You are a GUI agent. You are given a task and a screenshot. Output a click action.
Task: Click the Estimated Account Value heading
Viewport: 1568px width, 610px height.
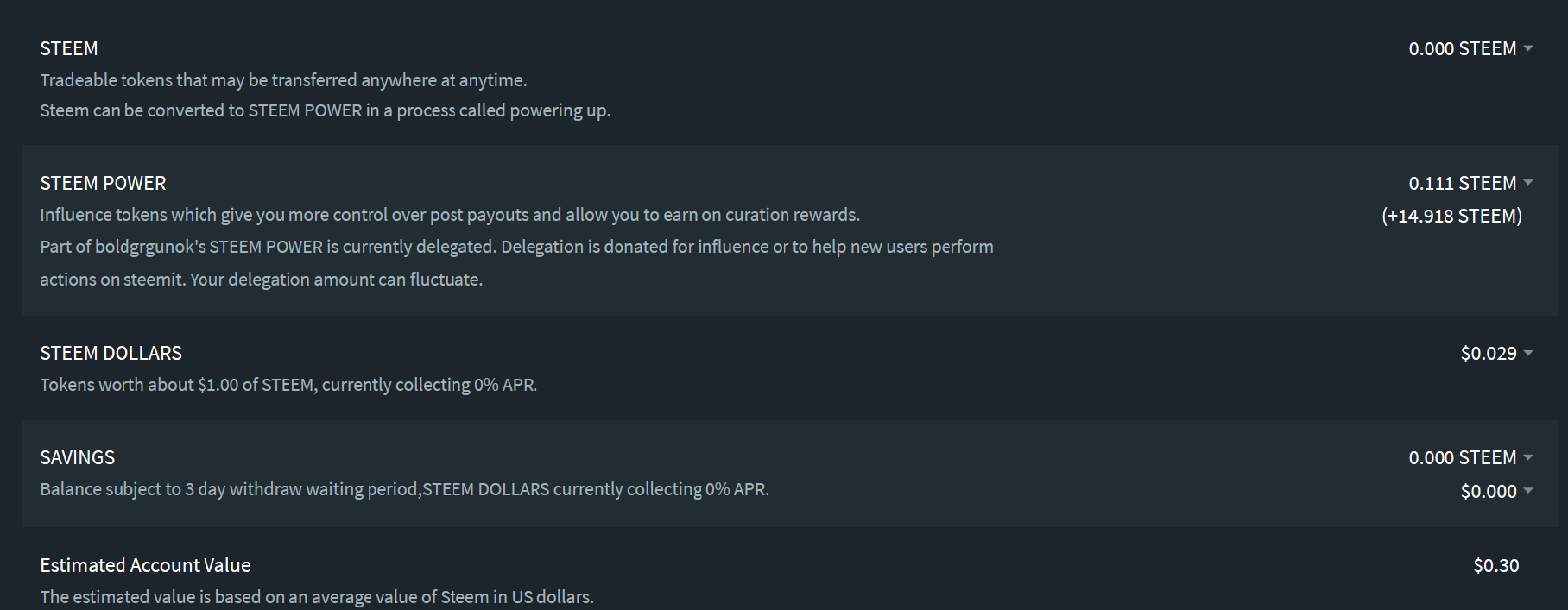coord(145,566)
